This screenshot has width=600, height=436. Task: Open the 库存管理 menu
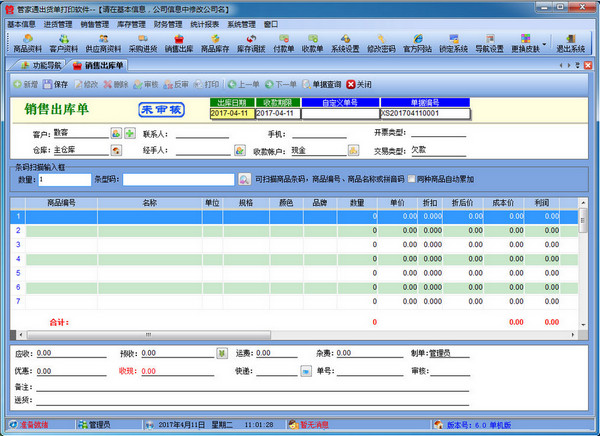tap(134, 22)
